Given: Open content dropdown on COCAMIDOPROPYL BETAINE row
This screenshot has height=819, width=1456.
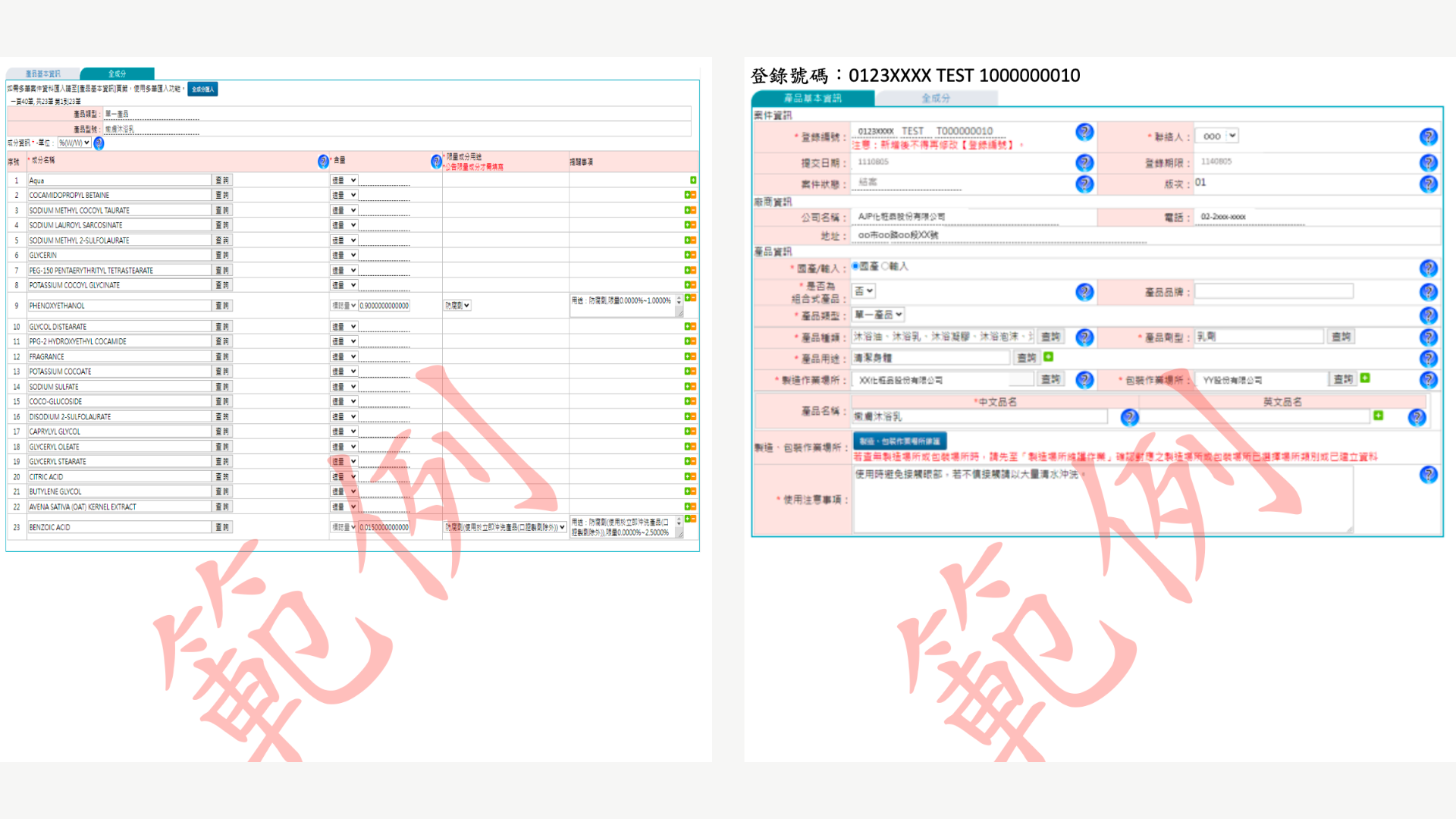Looking at the screenshot, I should click(344, 196).
